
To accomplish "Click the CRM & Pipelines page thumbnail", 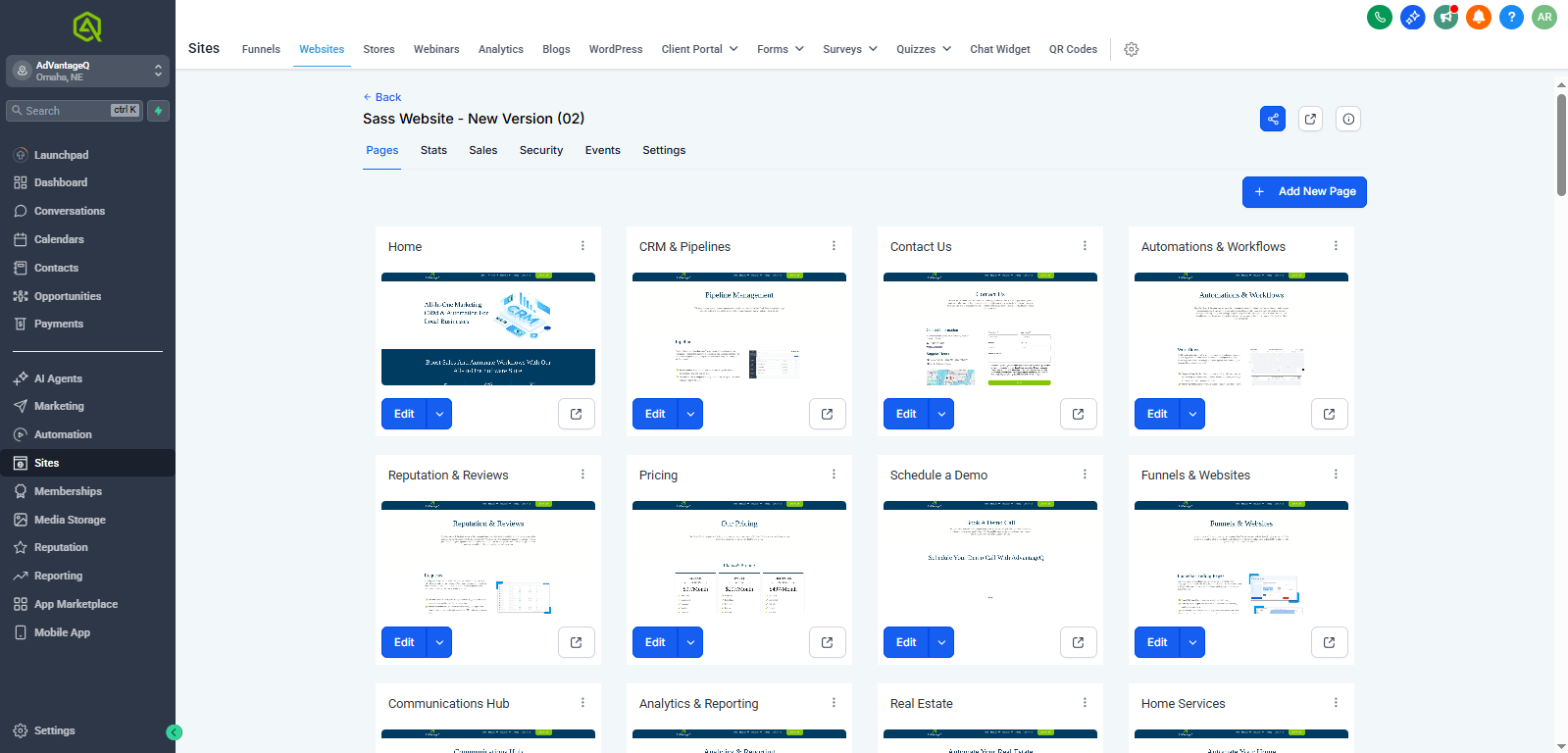I will tap(738, 330).
